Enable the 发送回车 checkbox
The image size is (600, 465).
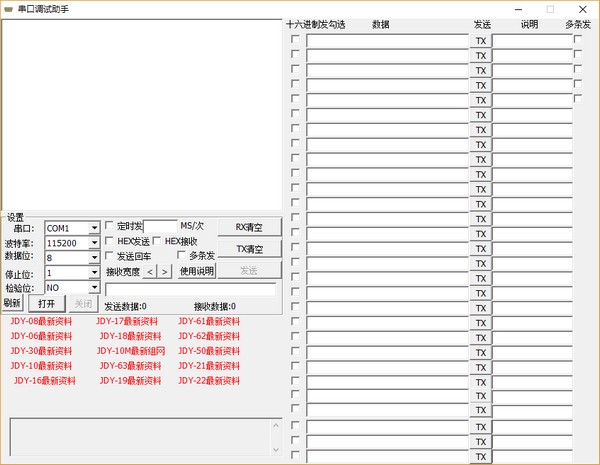[x=109, y=255]
